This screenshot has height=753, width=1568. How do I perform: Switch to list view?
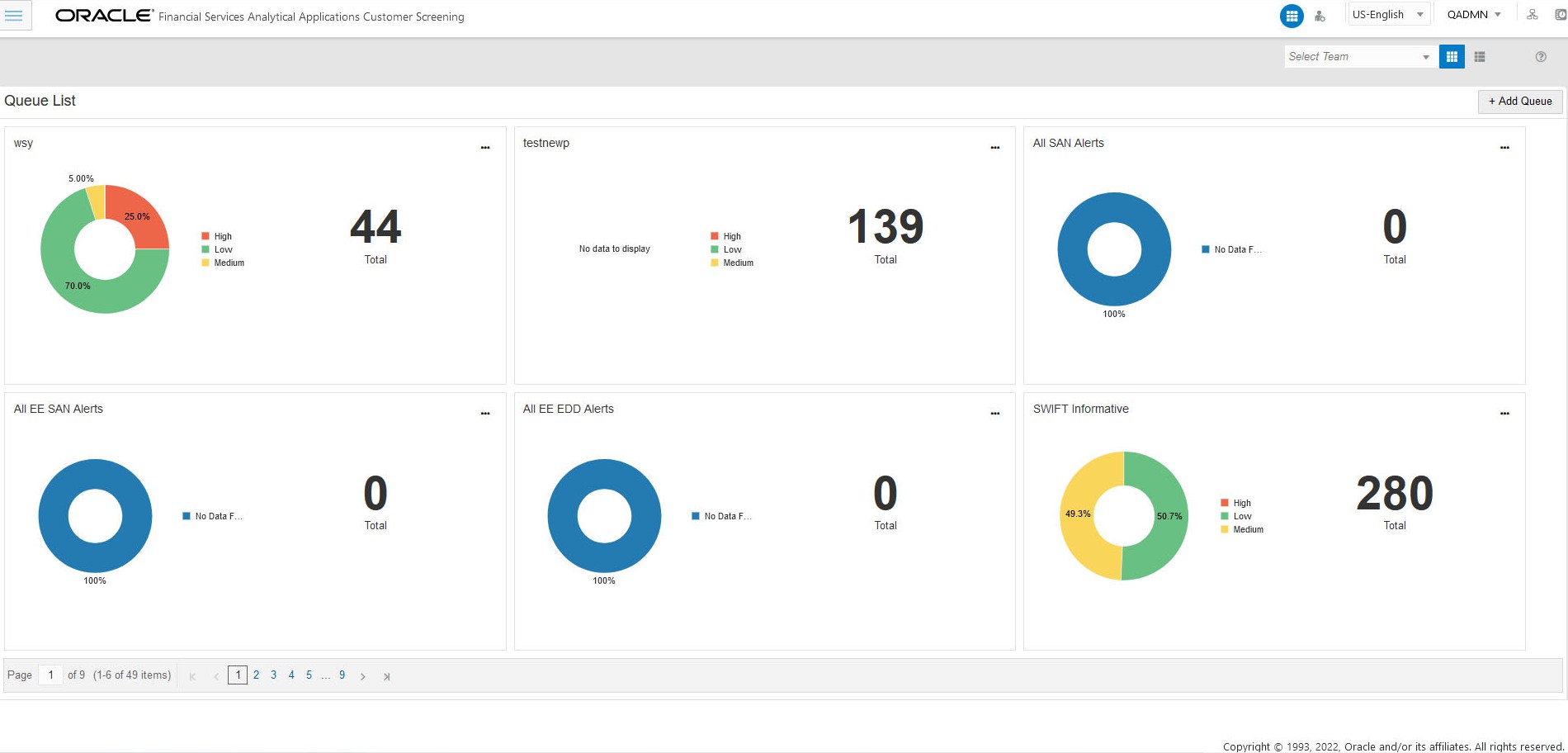click(1480, 57)
